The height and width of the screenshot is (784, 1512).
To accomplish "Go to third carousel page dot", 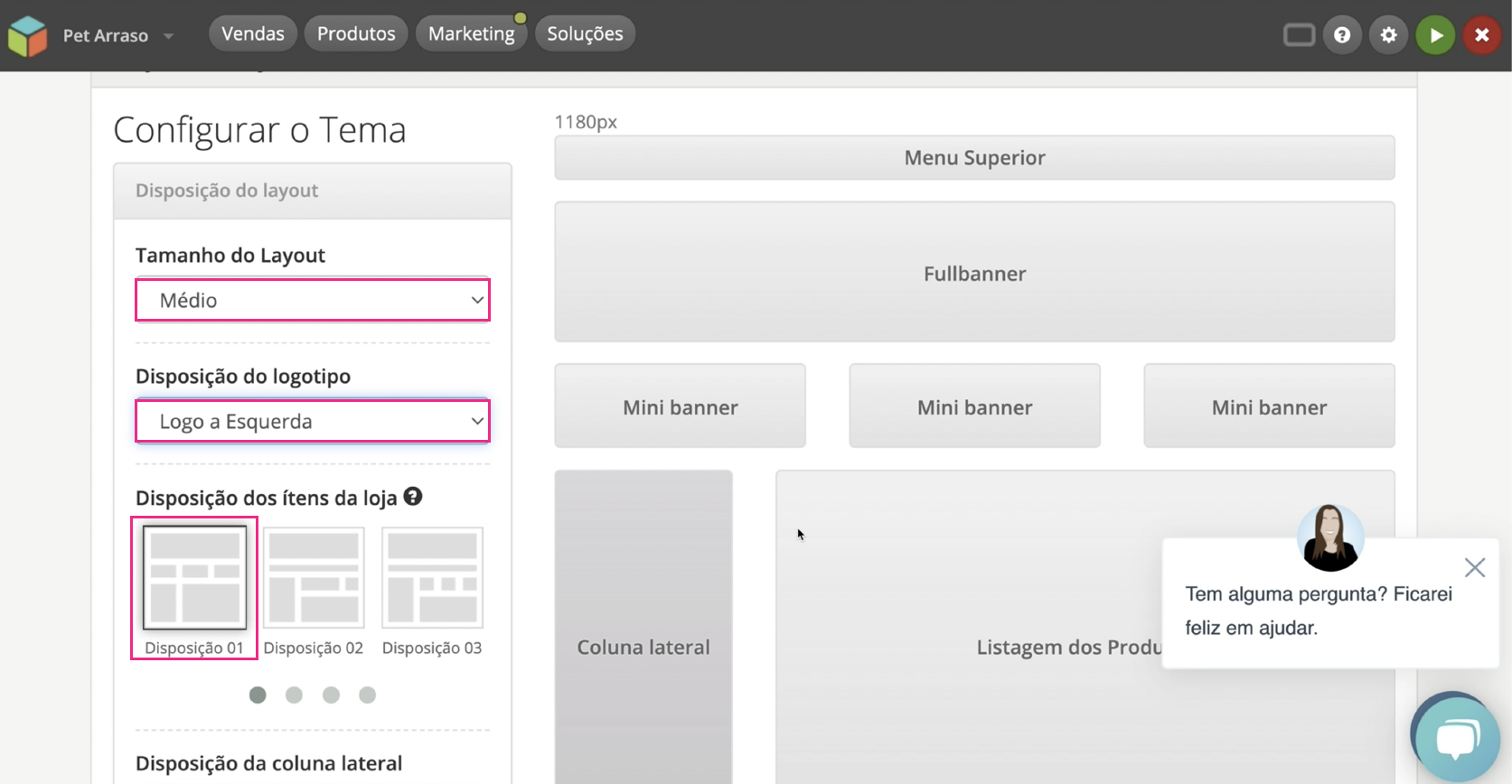I will tap(331, 695).
